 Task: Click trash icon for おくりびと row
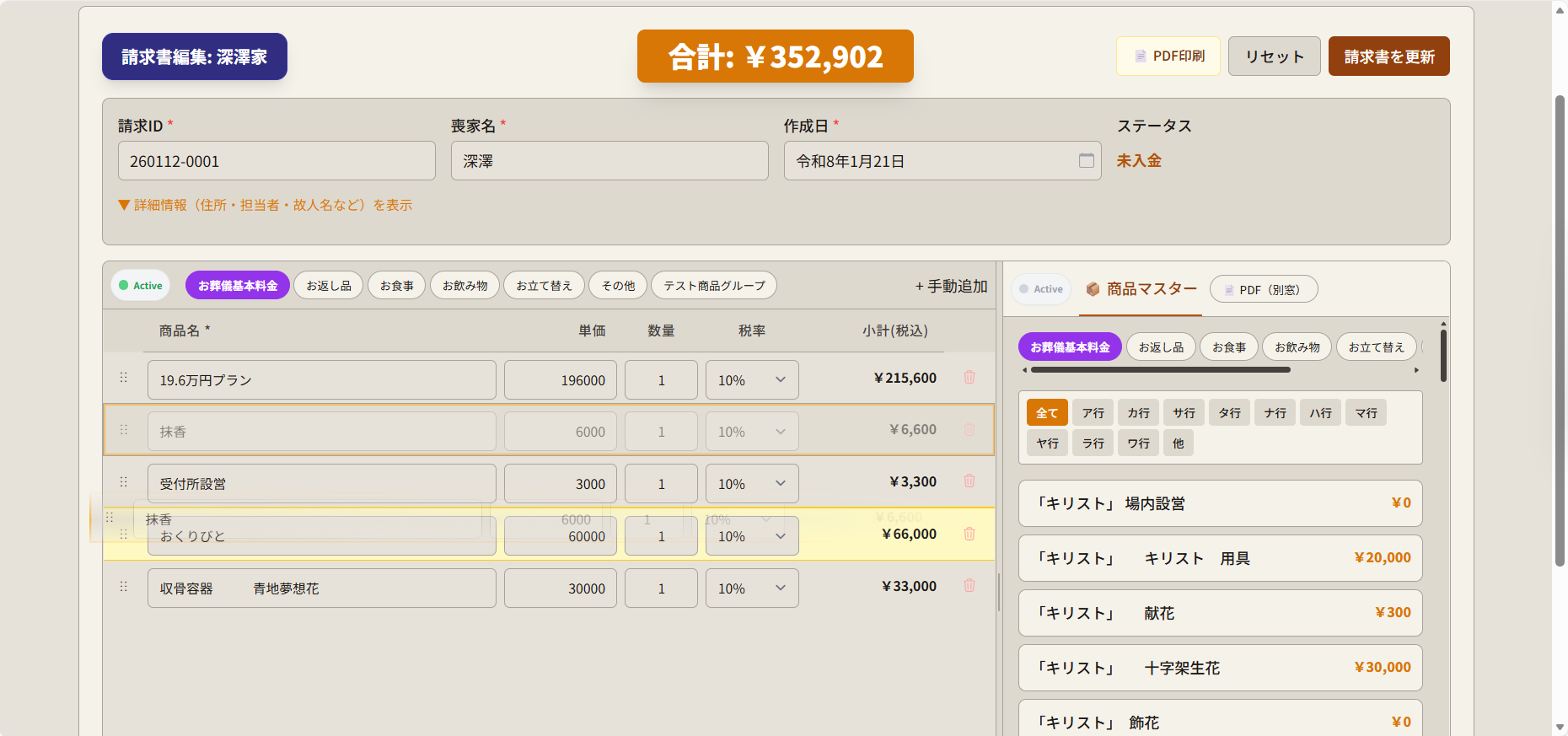coord(969,534)
